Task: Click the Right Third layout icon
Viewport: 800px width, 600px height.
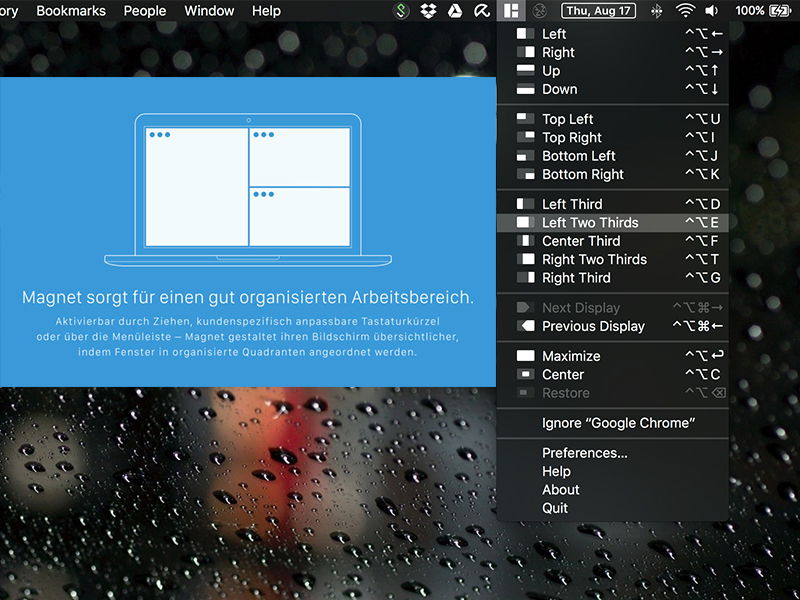Action: [x=525, y=278]
